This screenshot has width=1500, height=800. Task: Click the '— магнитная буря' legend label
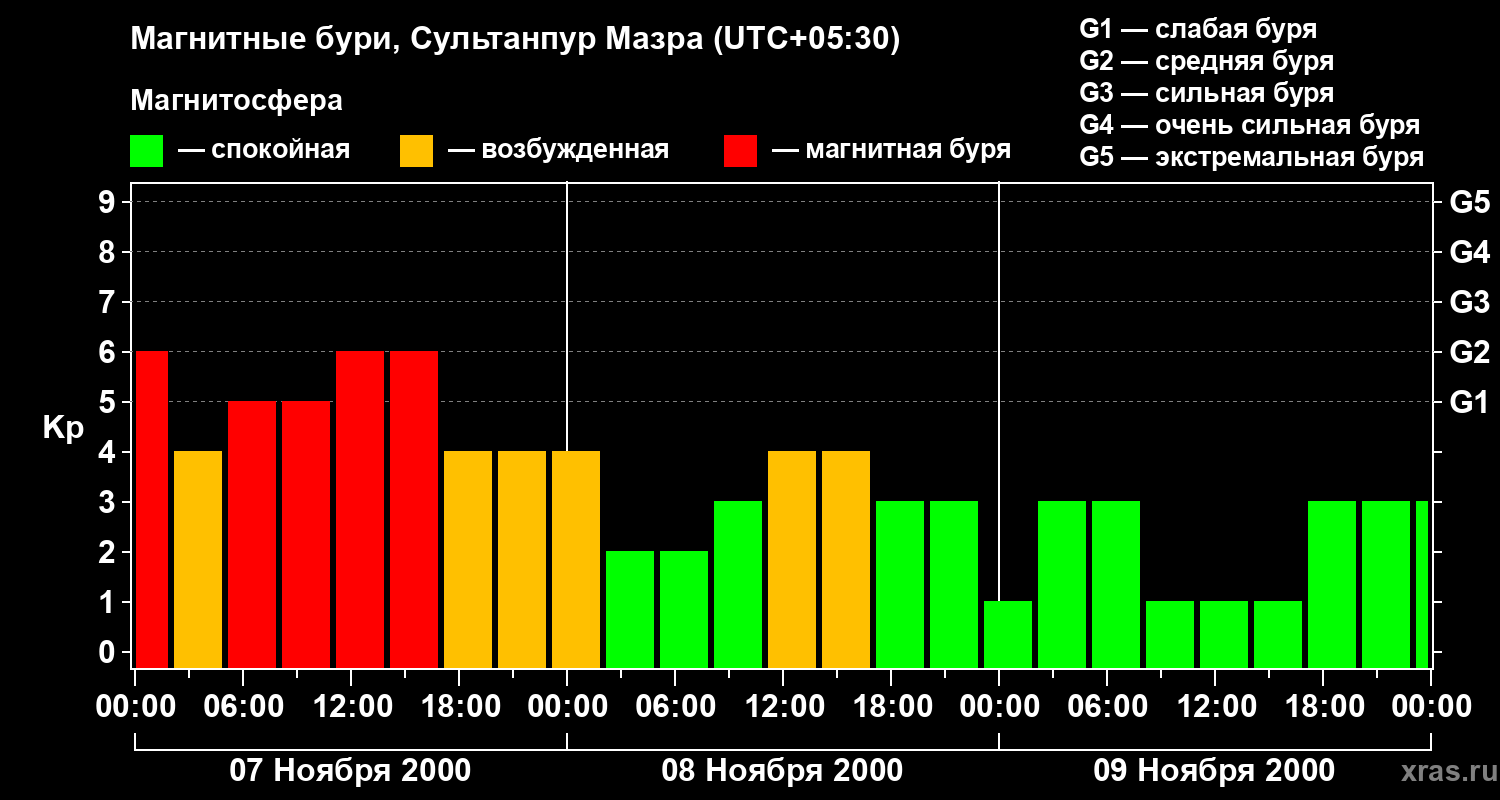pos(891,151)
